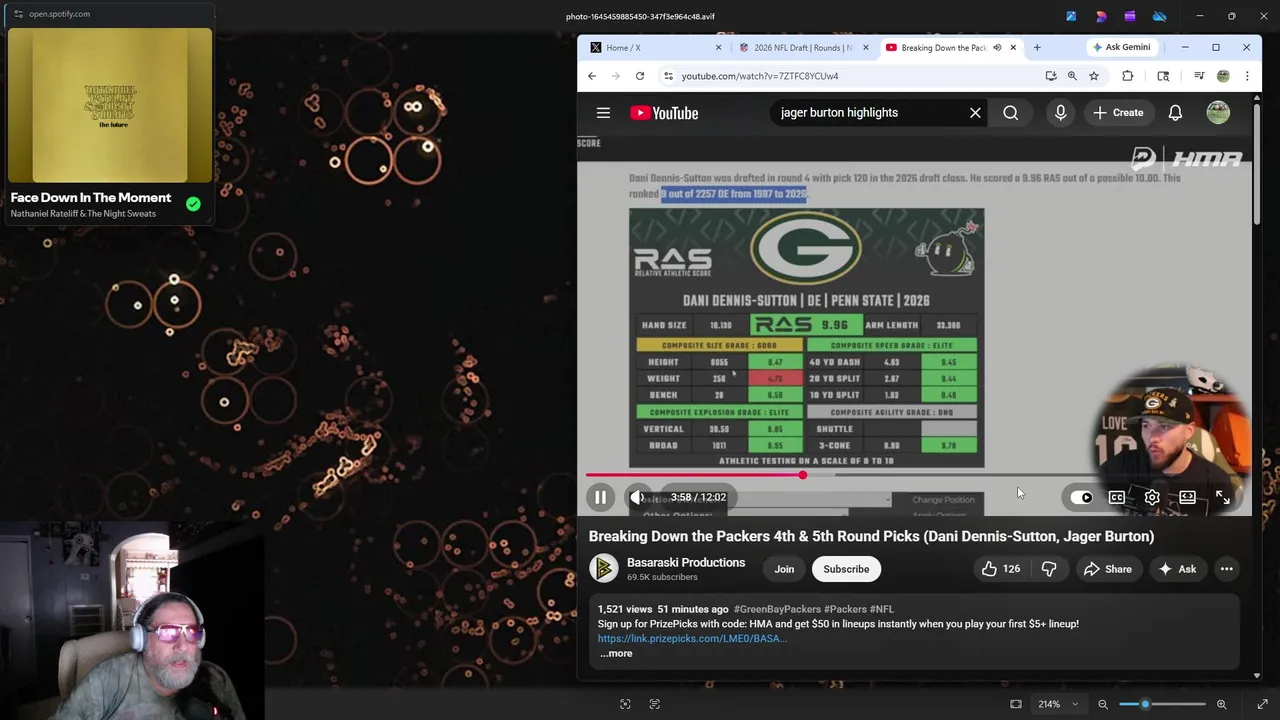The height and width of the screenshot is (720, 1280).
Task: Open the address bar zoom magnifier
Action: click(1072, 76)
